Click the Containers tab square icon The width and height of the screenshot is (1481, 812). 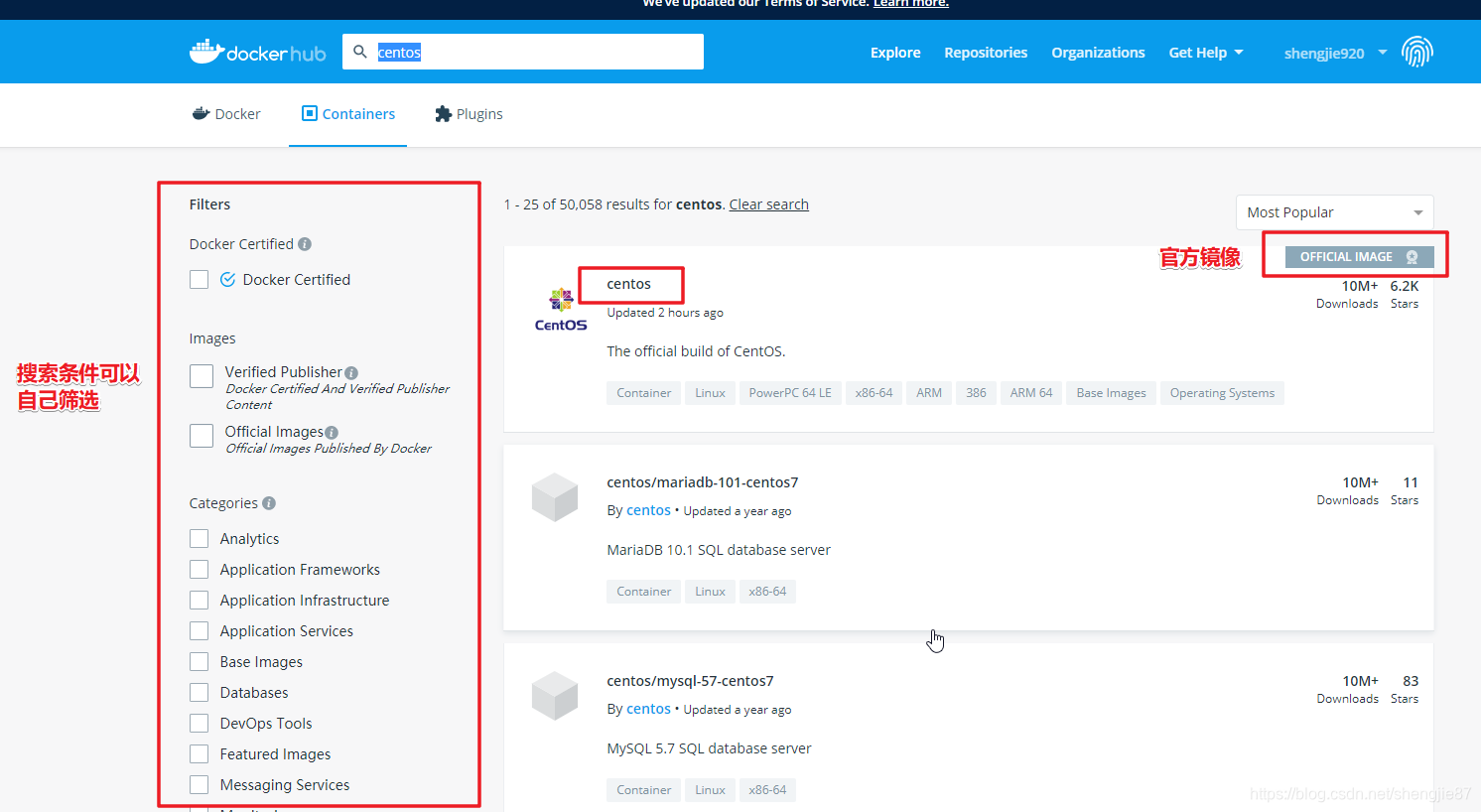(309, 113)
